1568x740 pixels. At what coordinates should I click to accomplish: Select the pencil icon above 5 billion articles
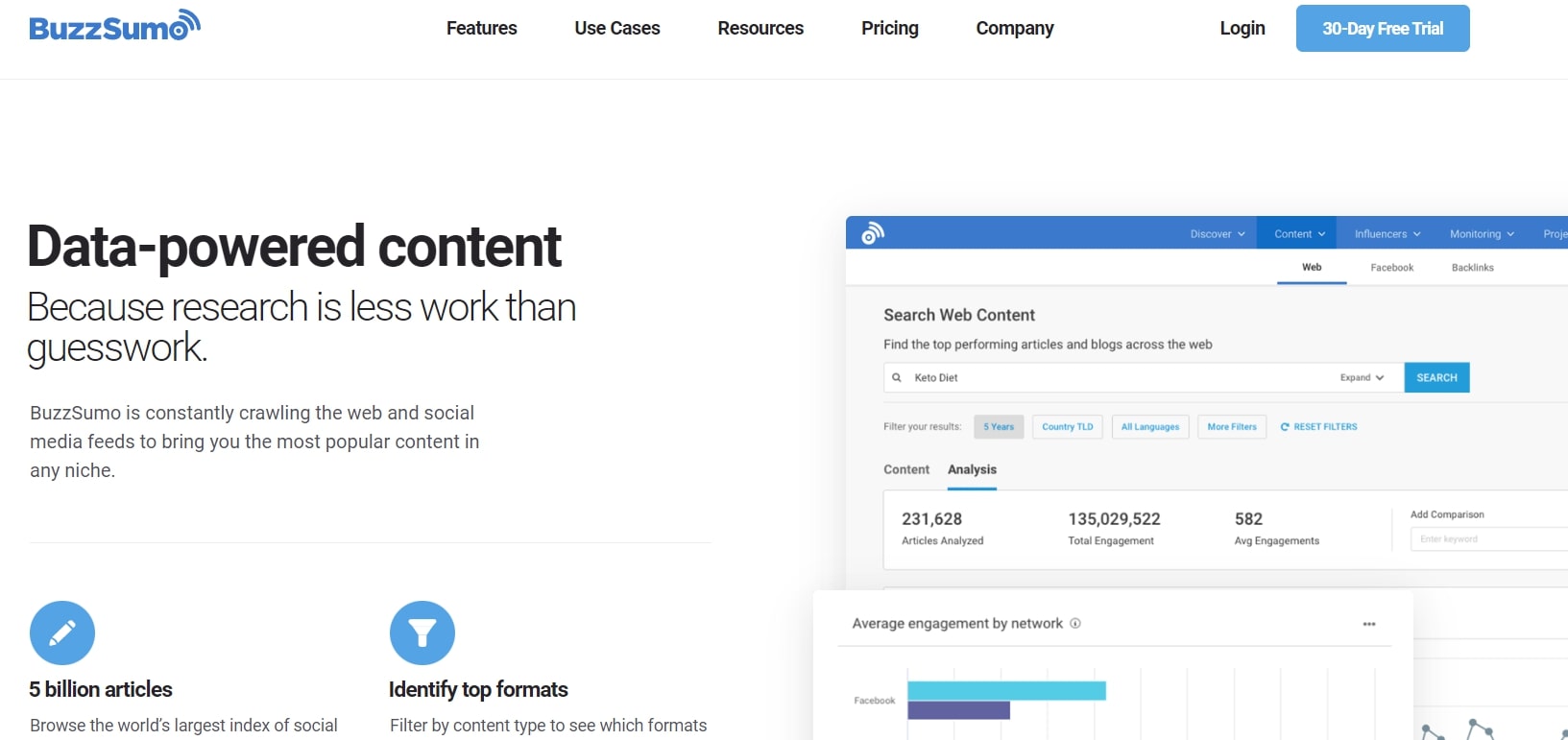tap(61, 632)
